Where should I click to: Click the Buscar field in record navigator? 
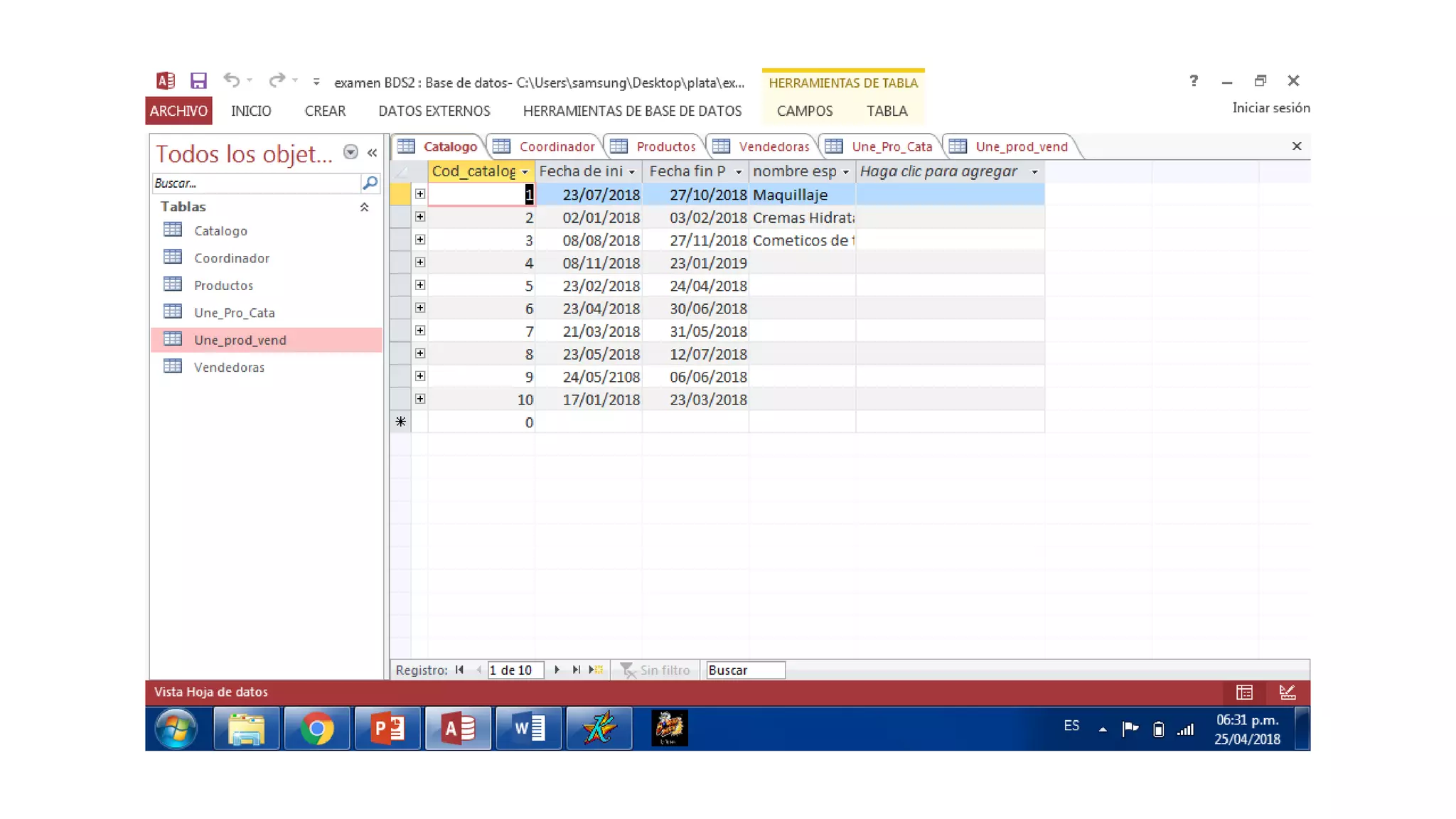click(744, 670)
